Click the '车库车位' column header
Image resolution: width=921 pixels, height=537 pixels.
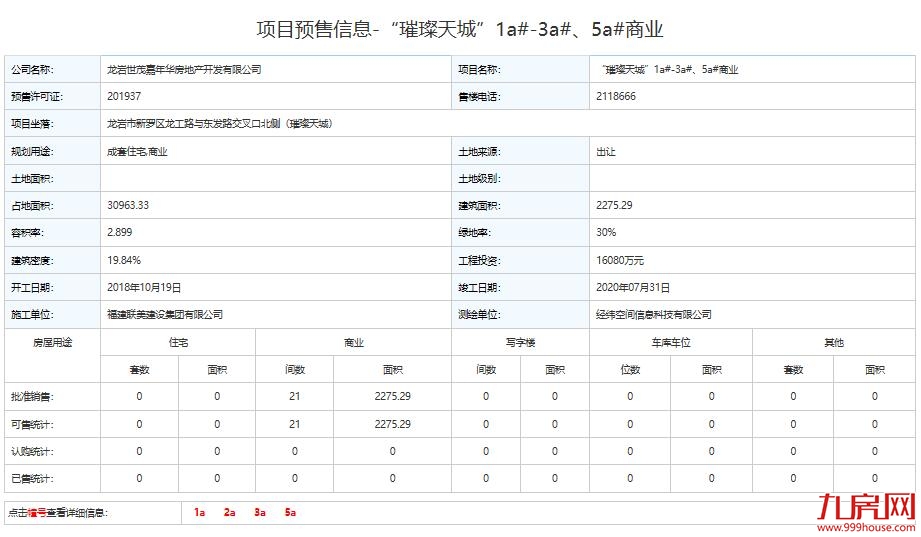[x=671, y=343]
